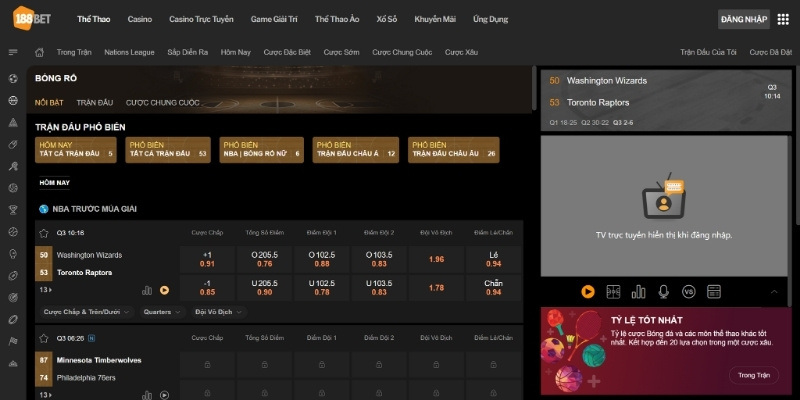The width and height of the screenshot is (800, 400).
Task: Select the basketball icon in left sidebar
Action: pyautogui.click(x=13, y=100)
